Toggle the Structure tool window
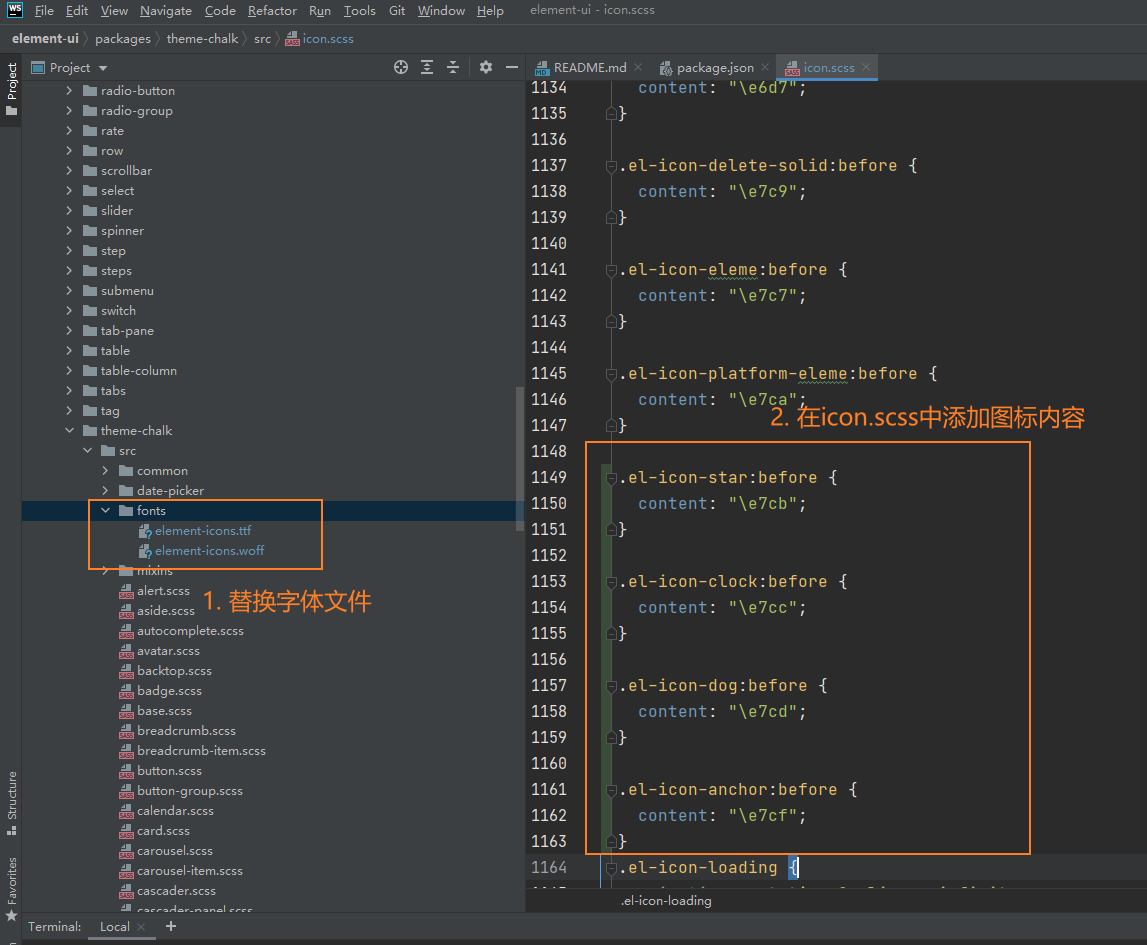Image resolution: width=1147 pixels, height=945 pixels. point(12,802)
